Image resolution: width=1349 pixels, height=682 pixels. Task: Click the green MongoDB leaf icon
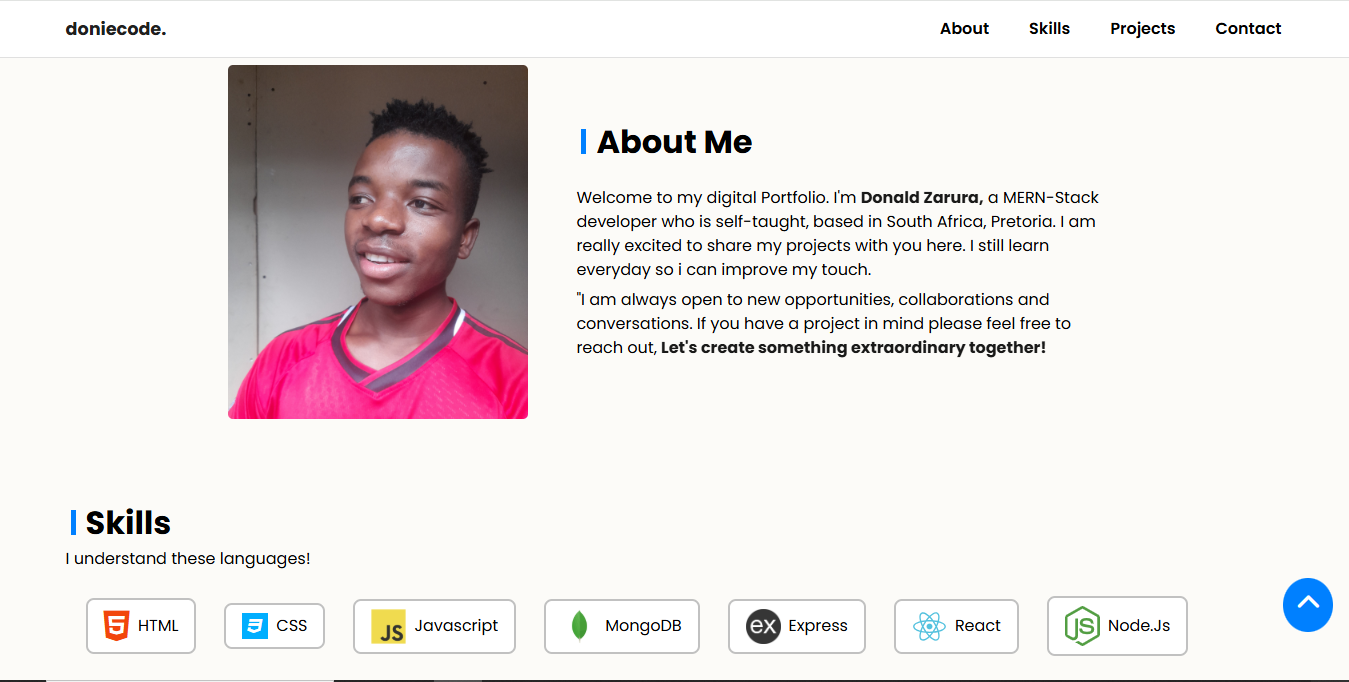click(578, 626)
